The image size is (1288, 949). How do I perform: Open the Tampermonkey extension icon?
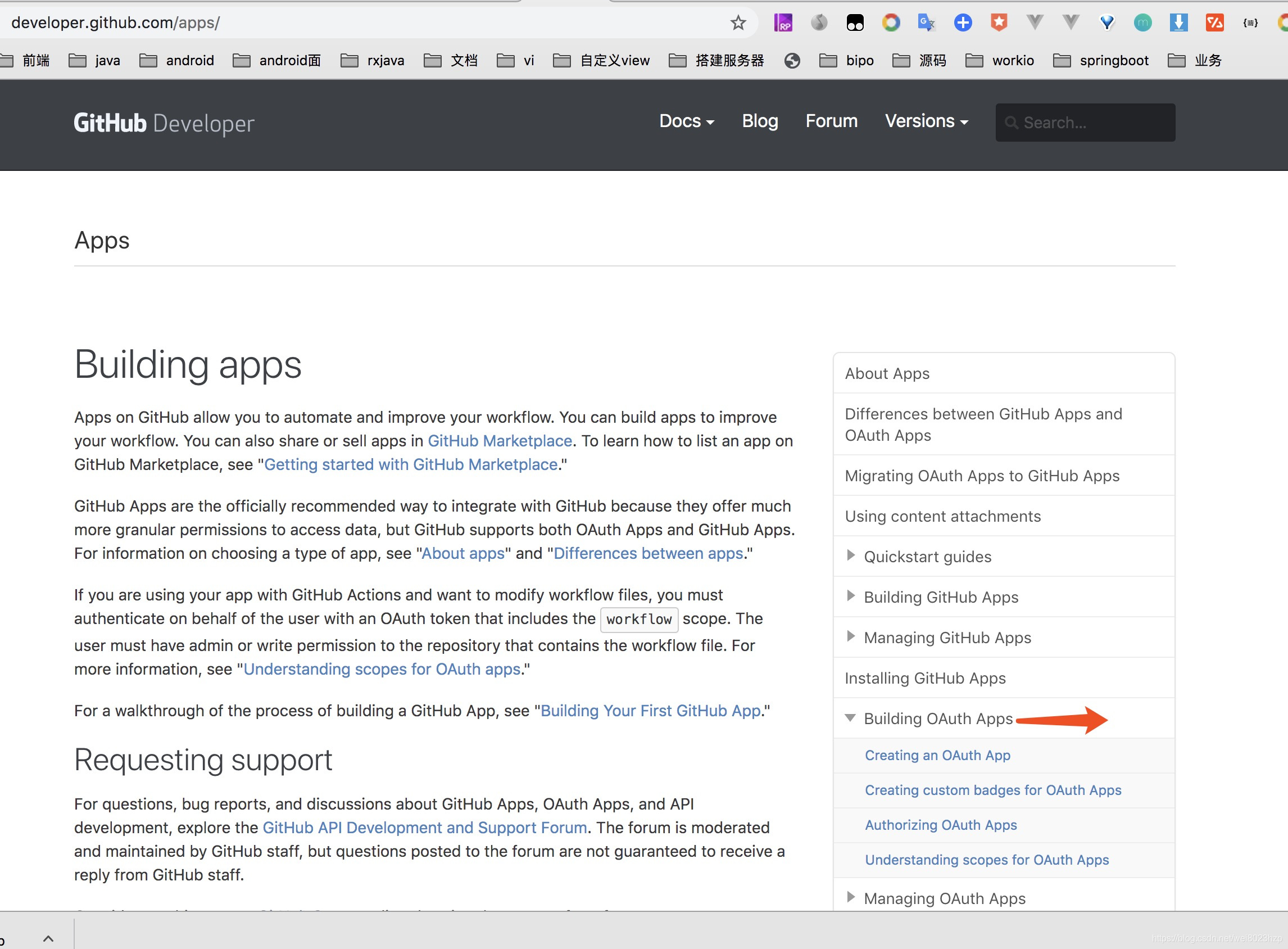(855, 23)
